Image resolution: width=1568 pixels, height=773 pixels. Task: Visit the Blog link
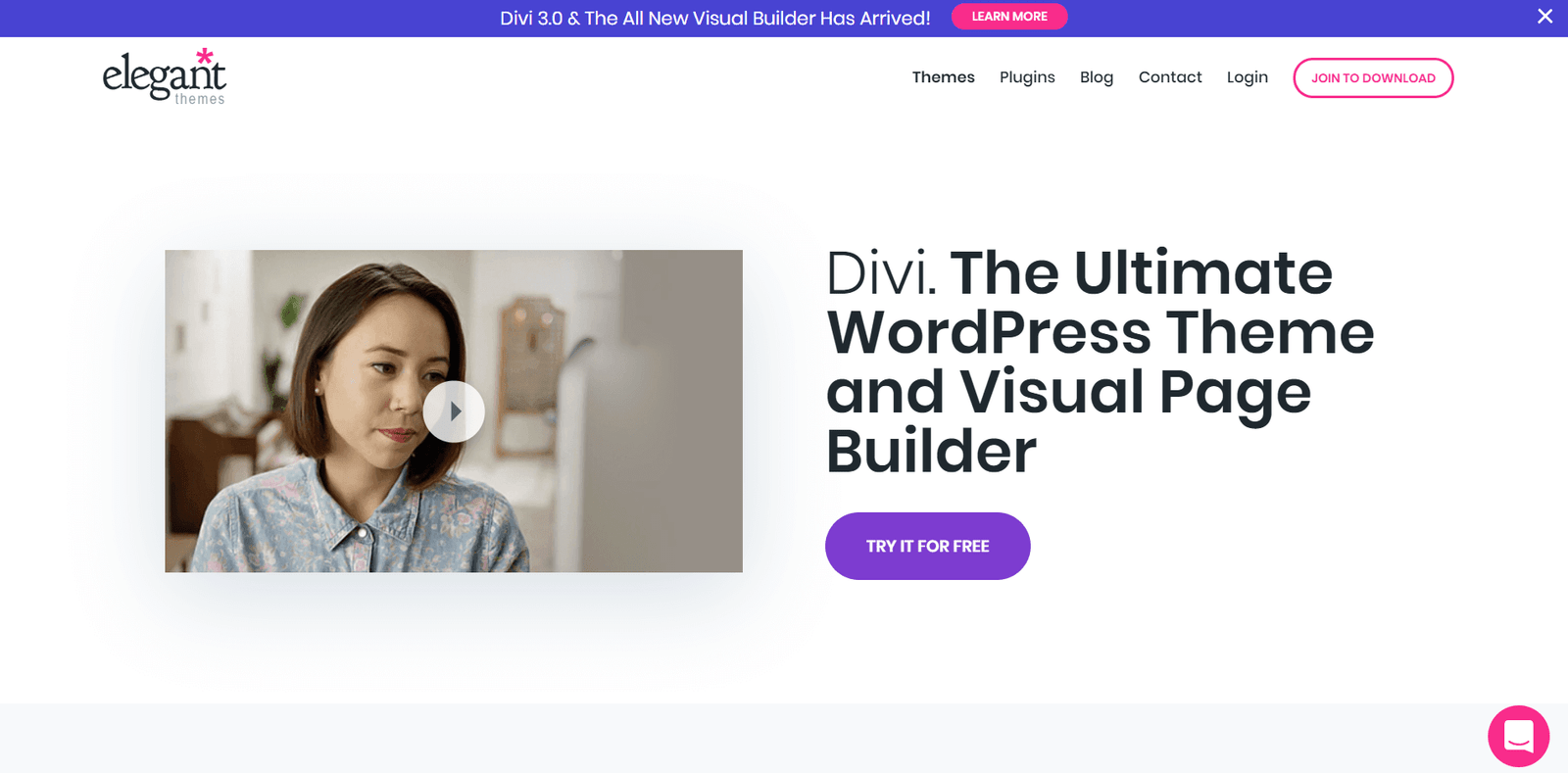tap(1097, 77)
